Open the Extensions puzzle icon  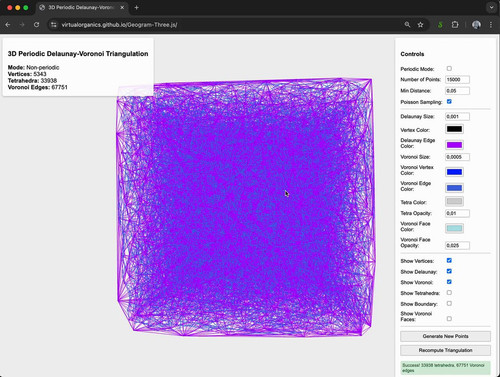pos(455,25)
